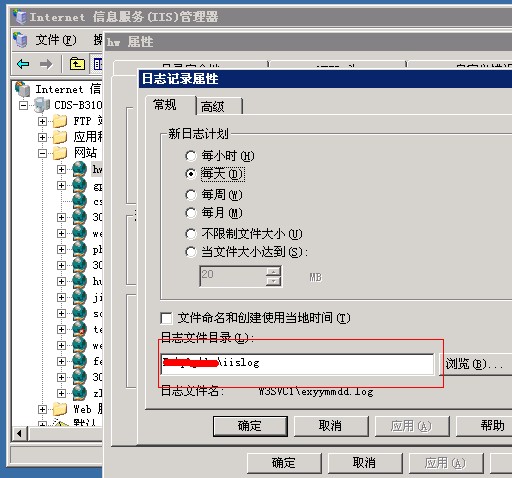Select the hw website globe icon
The height and width of the screenshot is (478, 512).
(80, 169)
